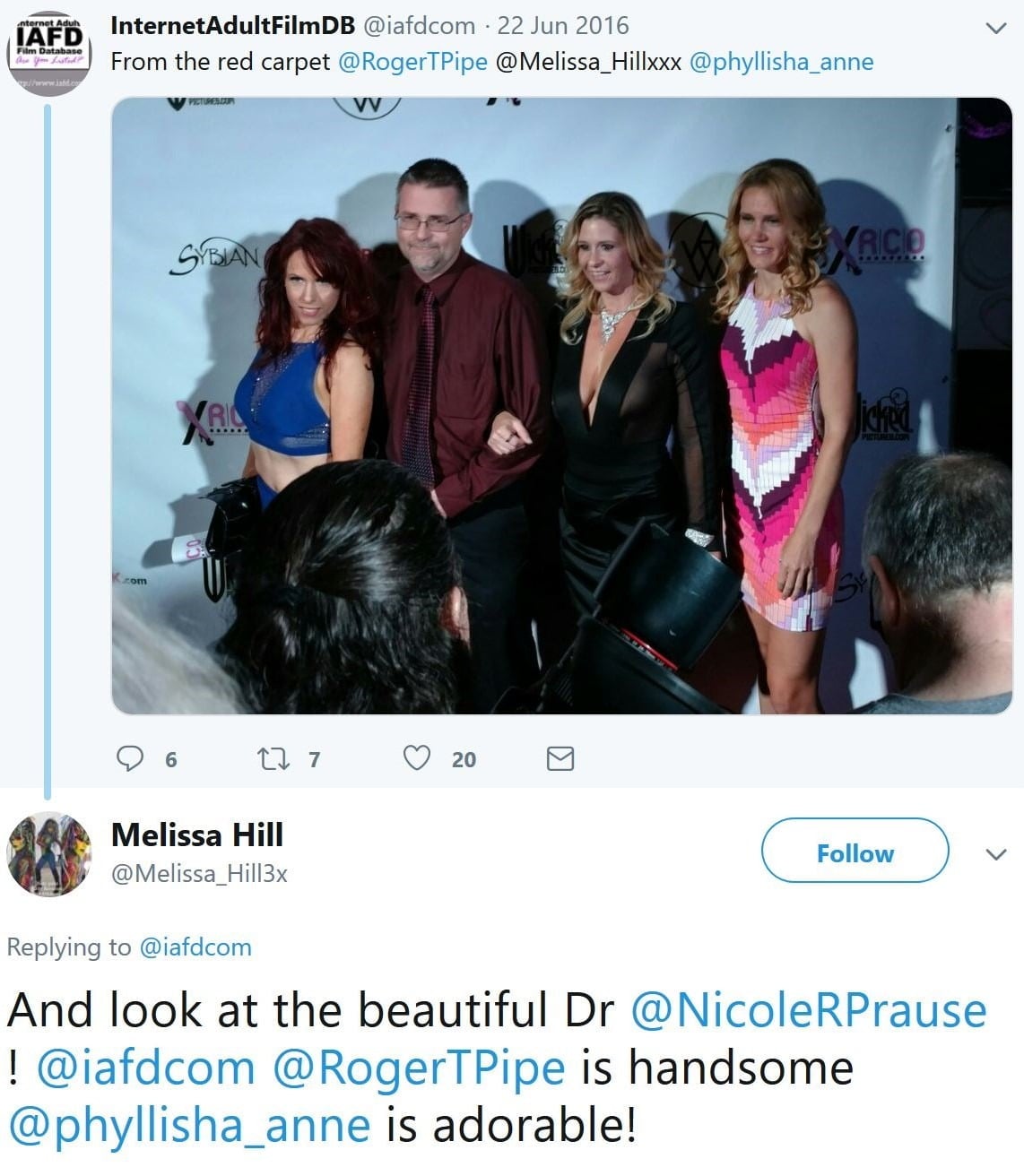Click the 22 Jun 2016 timestamp

coord(563,25)
